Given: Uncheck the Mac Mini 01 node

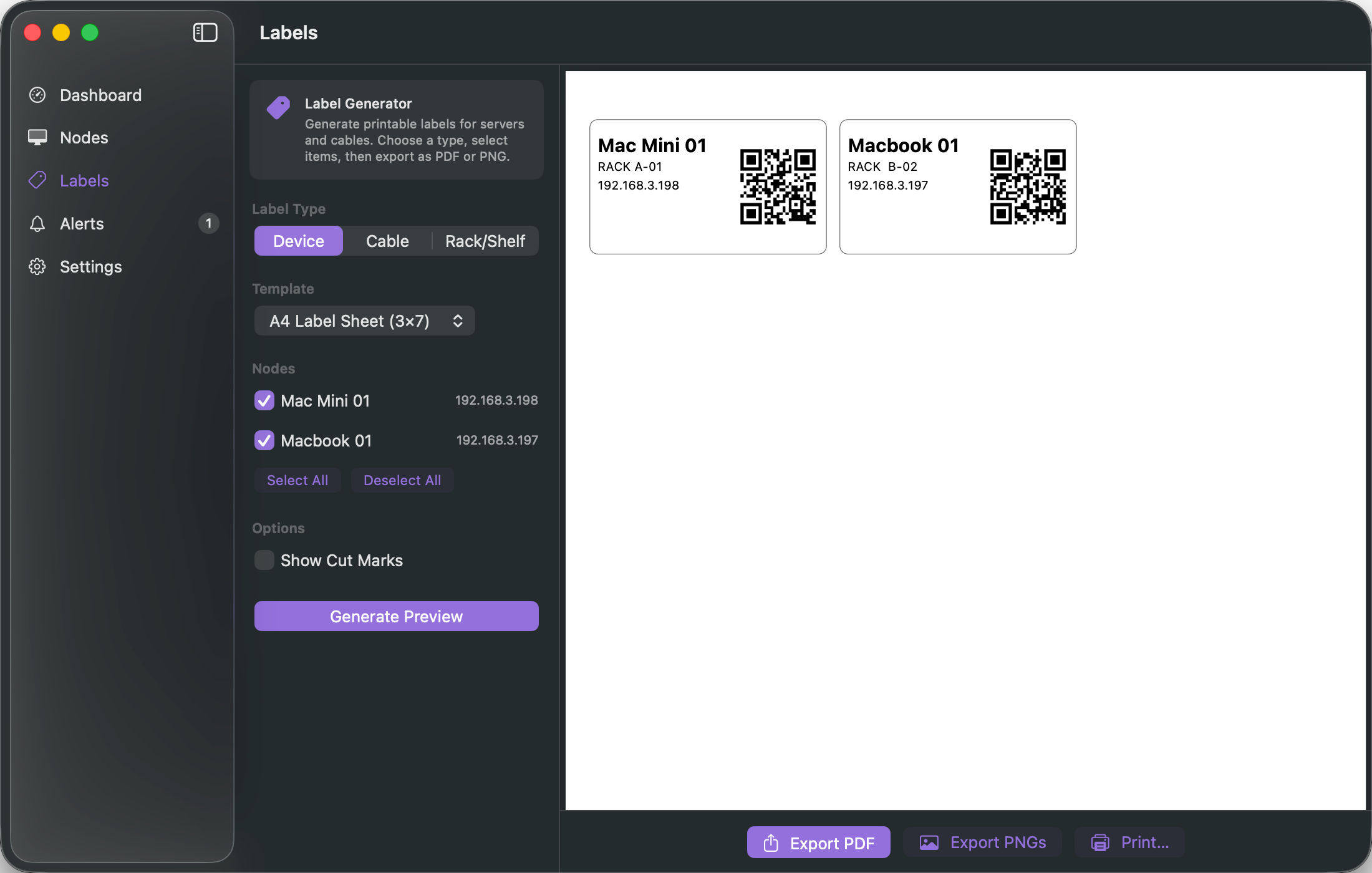Looking at the screenshot, I should pos(264,400).
